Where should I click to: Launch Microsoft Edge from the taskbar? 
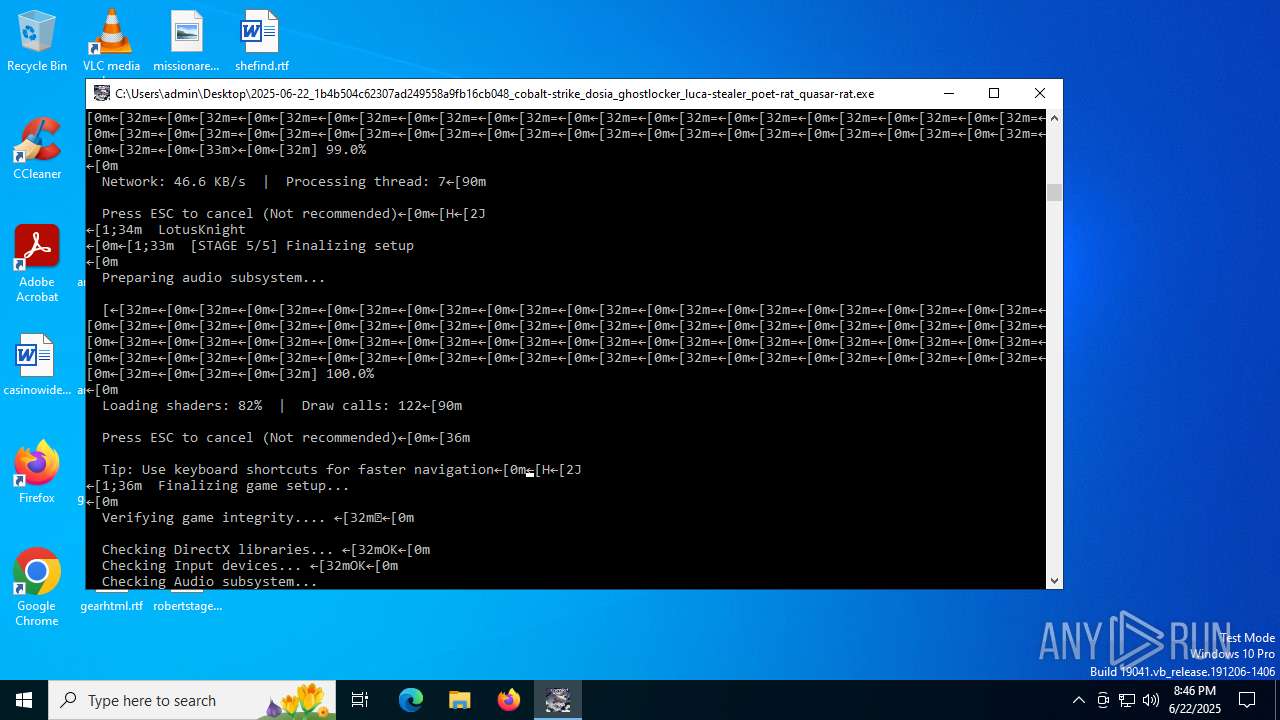pos(411,700)
